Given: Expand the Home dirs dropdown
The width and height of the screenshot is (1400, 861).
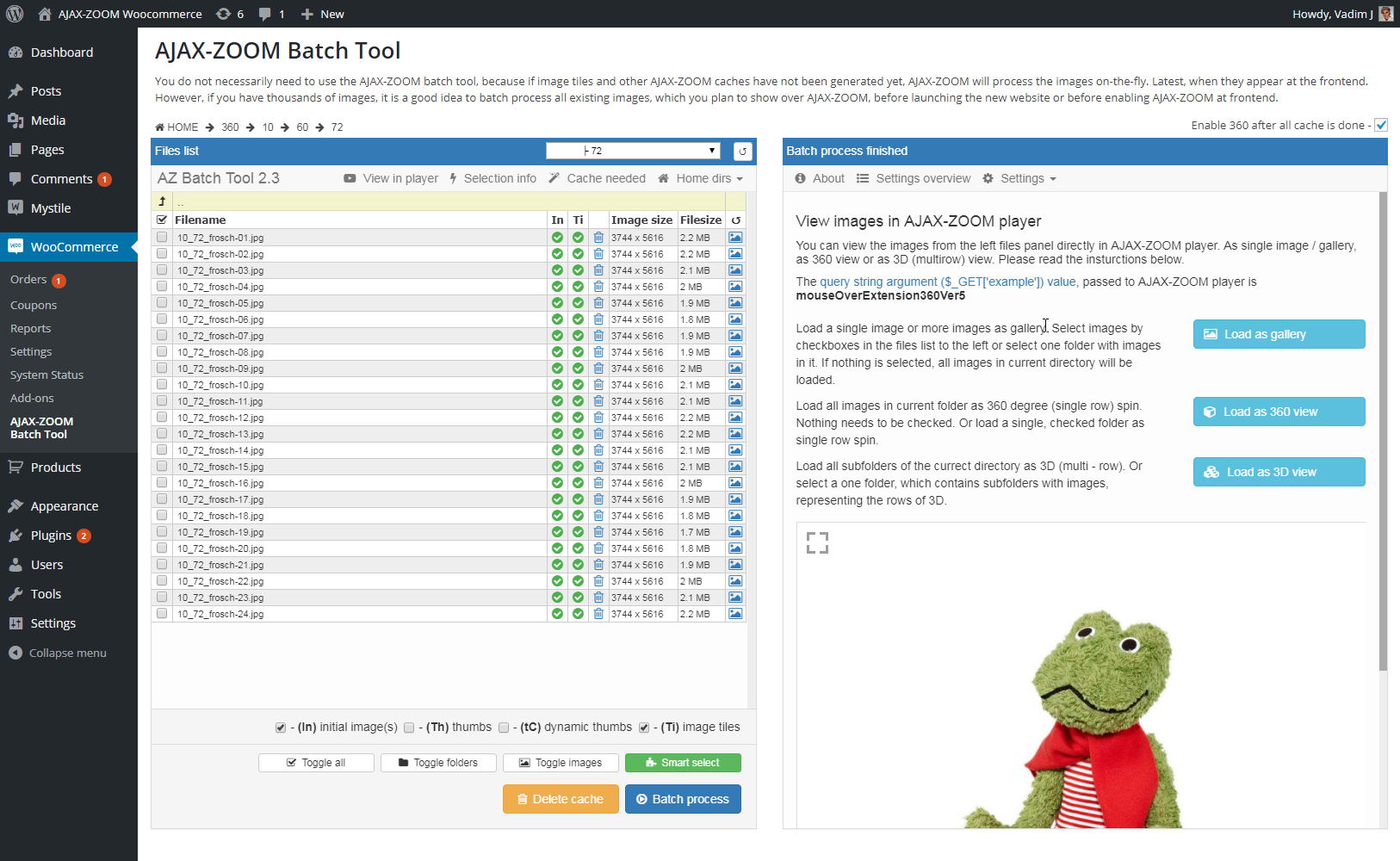Looking at the screenshot, I should (x=700, y=178).
